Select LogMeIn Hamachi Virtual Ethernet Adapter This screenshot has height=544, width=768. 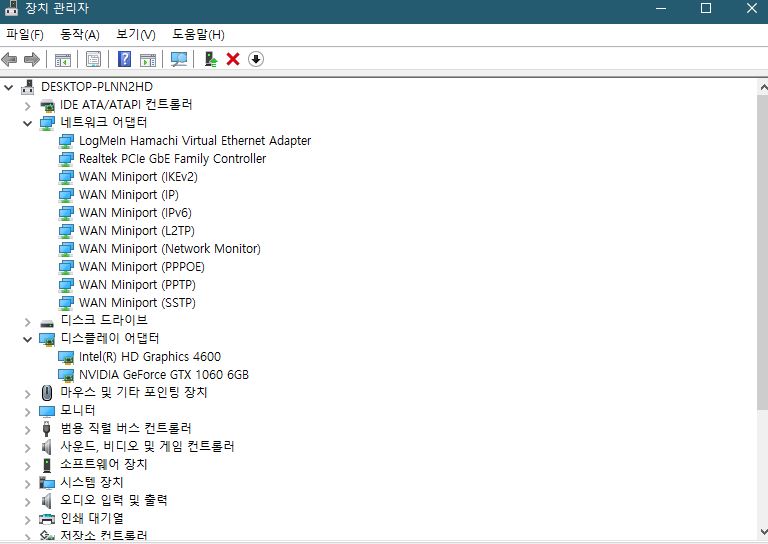pyautogui.click(x=194, y=141)
